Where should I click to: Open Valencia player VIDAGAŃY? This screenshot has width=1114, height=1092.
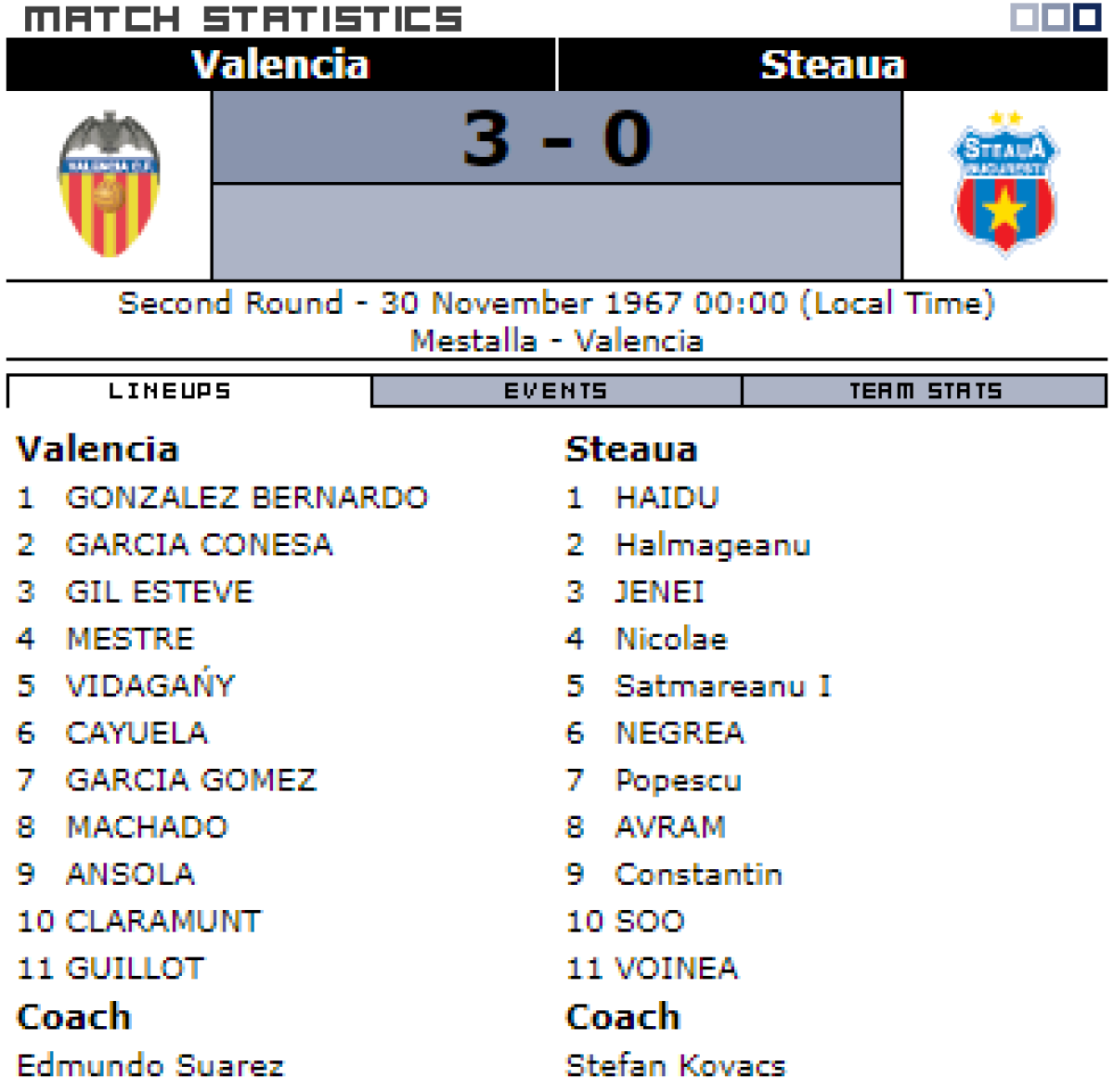150,685
